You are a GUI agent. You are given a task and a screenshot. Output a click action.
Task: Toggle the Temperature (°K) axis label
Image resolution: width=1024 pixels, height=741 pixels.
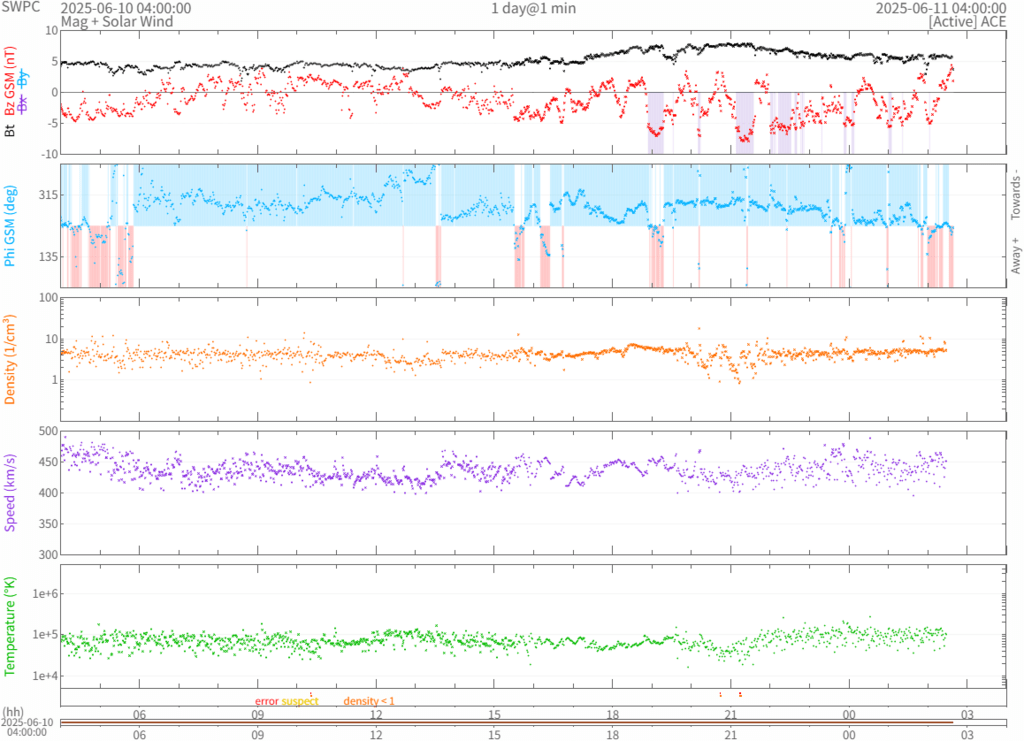10,626
